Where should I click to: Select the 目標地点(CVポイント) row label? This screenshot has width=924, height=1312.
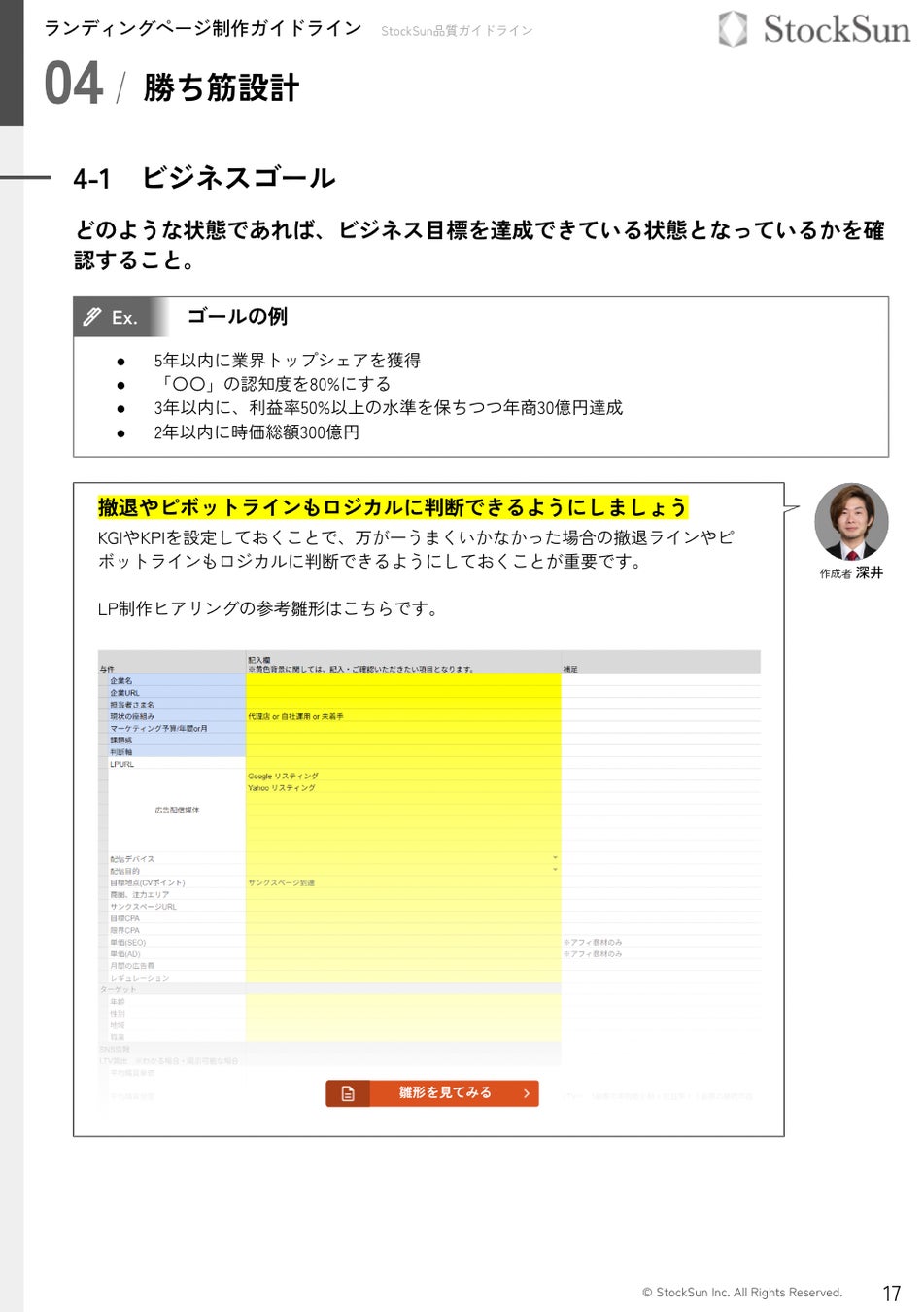pyautogui.click(x=147, y=882)
